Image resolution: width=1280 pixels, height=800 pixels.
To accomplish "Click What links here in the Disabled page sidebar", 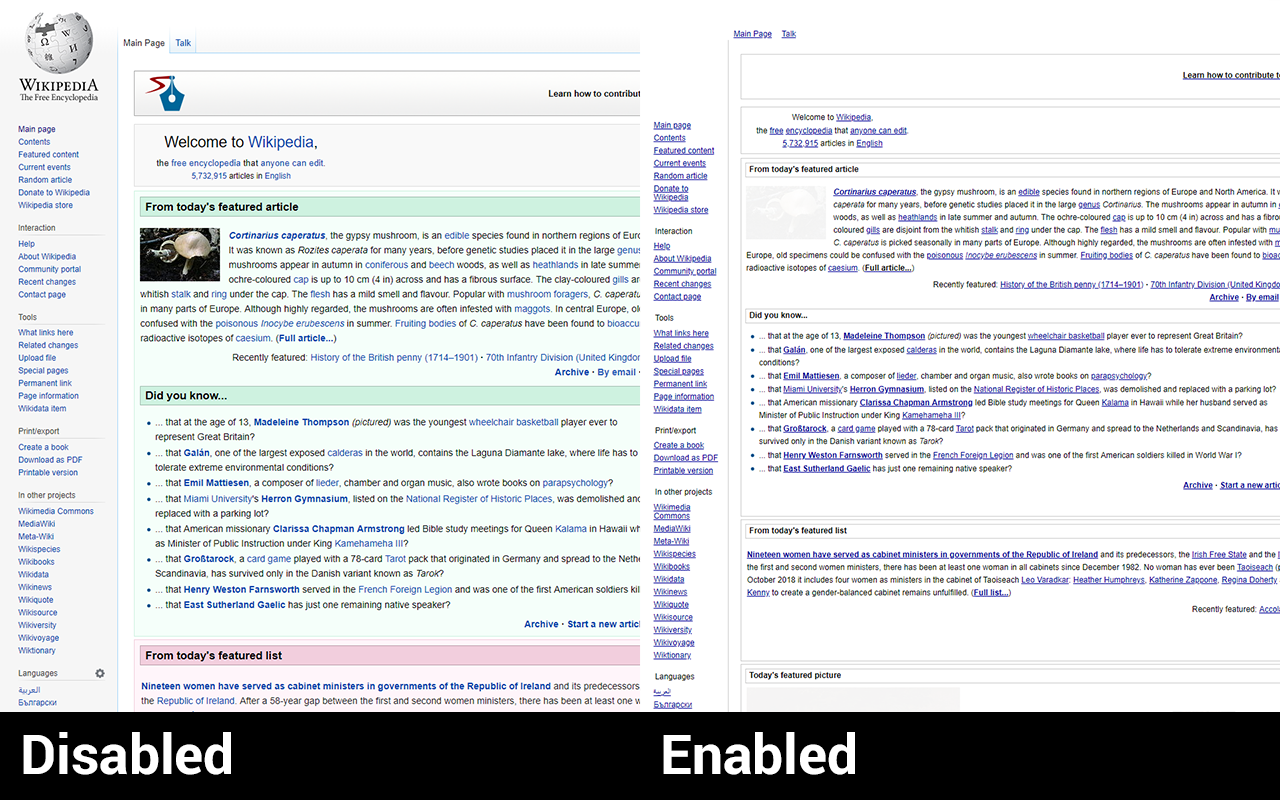I will tap(46, 332).
